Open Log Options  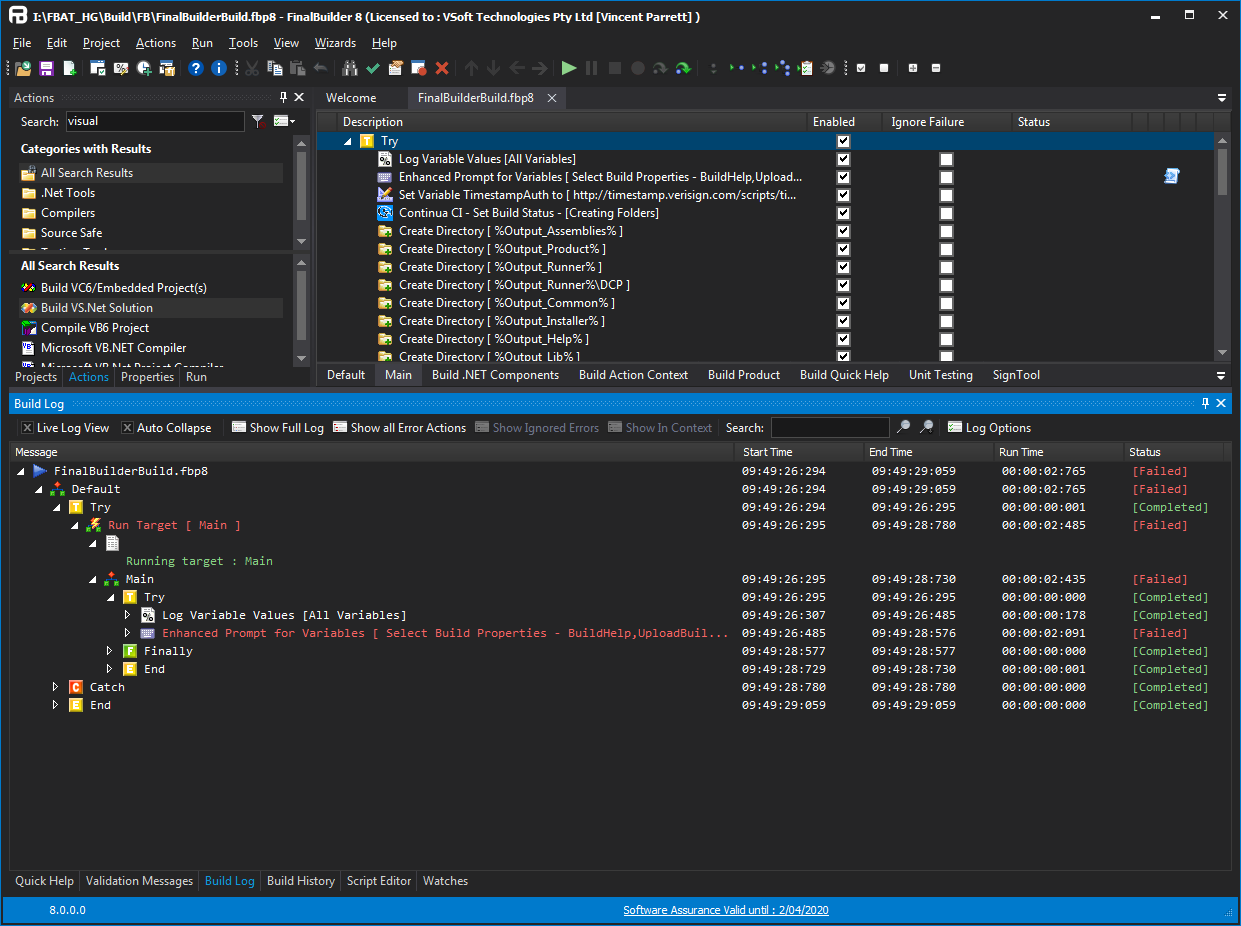(x=989, y=428)
